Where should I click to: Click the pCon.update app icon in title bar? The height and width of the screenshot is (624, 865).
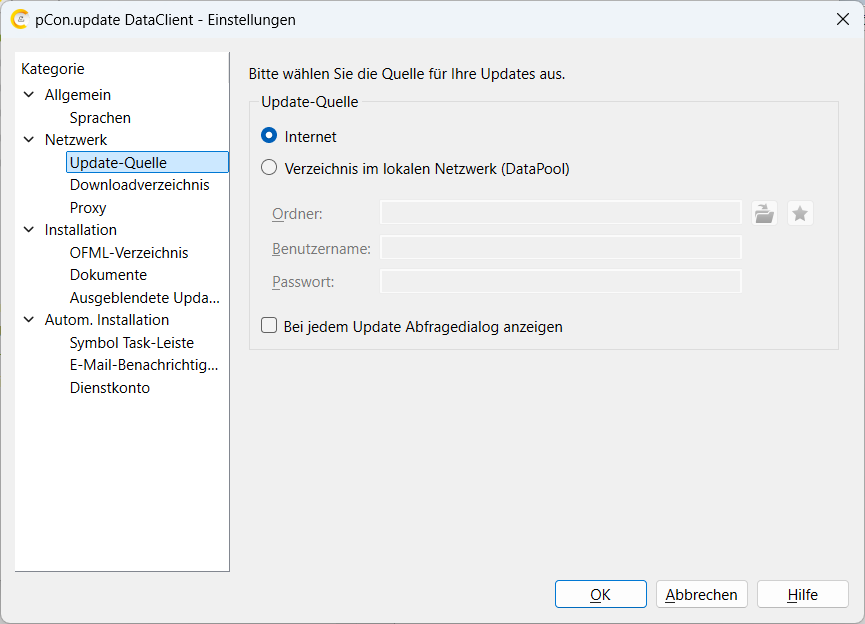20,19
